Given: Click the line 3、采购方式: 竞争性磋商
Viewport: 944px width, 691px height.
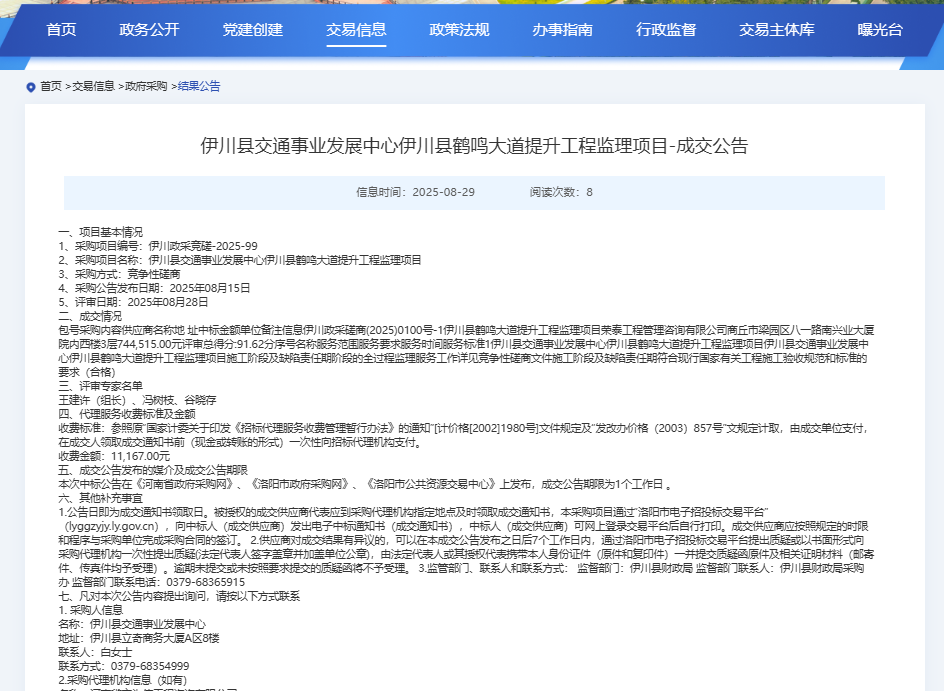Looking at the screenshot, I should click(x=119, y=274).
